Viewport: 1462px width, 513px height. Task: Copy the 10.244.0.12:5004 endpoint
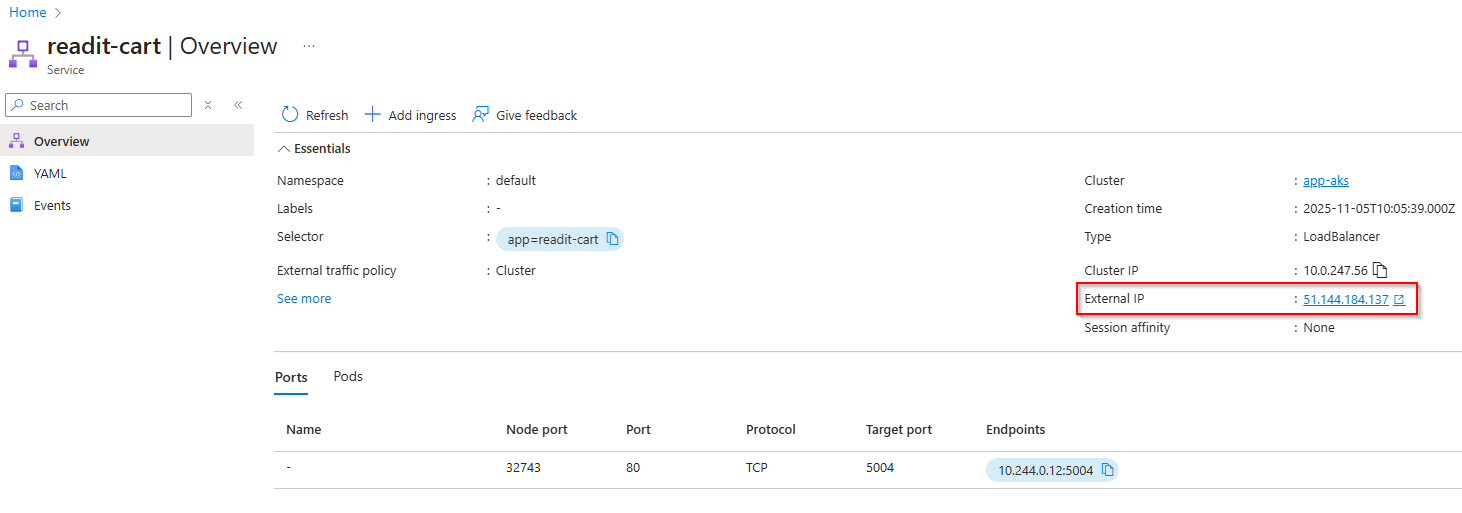click(1108, 469)
